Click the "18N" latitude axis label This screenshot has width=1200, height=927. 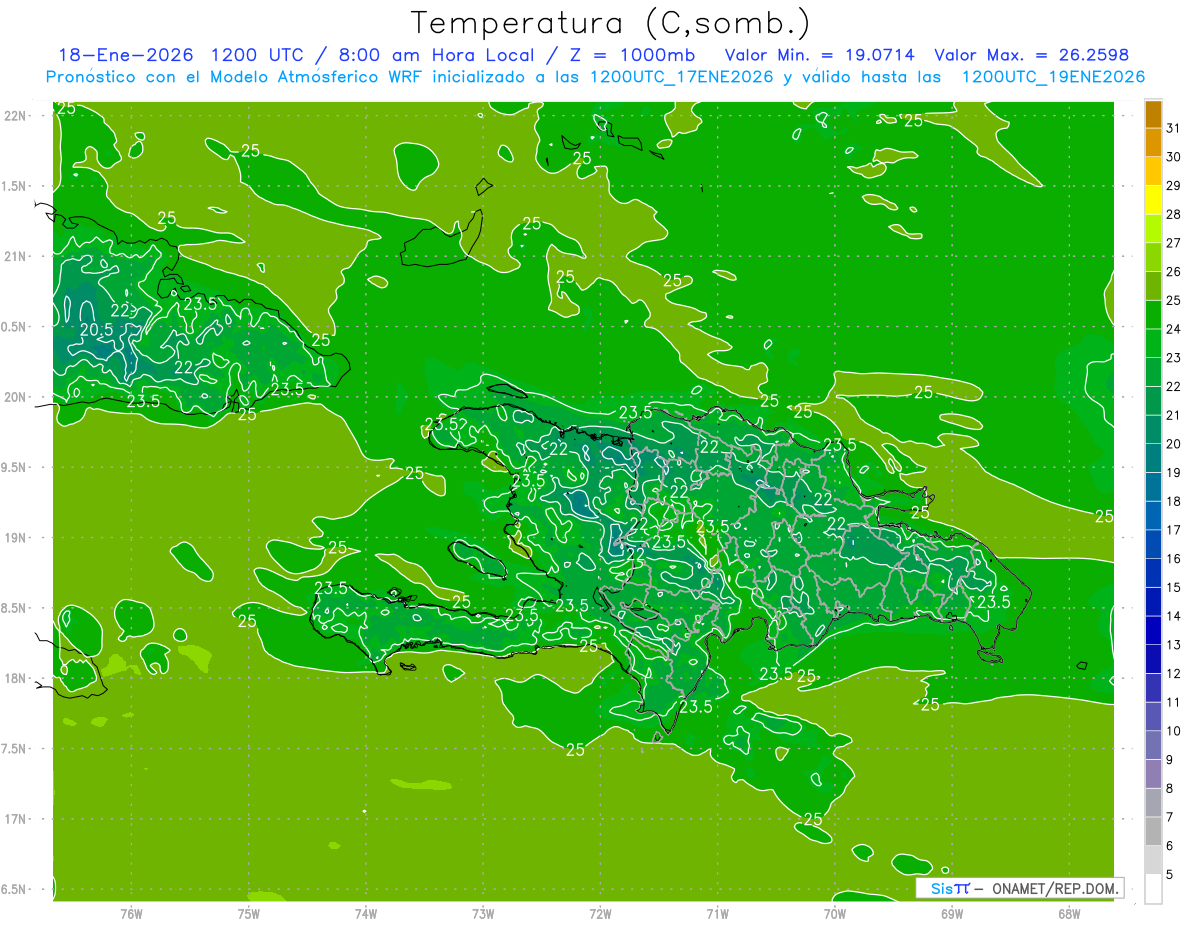pos(15,678)
